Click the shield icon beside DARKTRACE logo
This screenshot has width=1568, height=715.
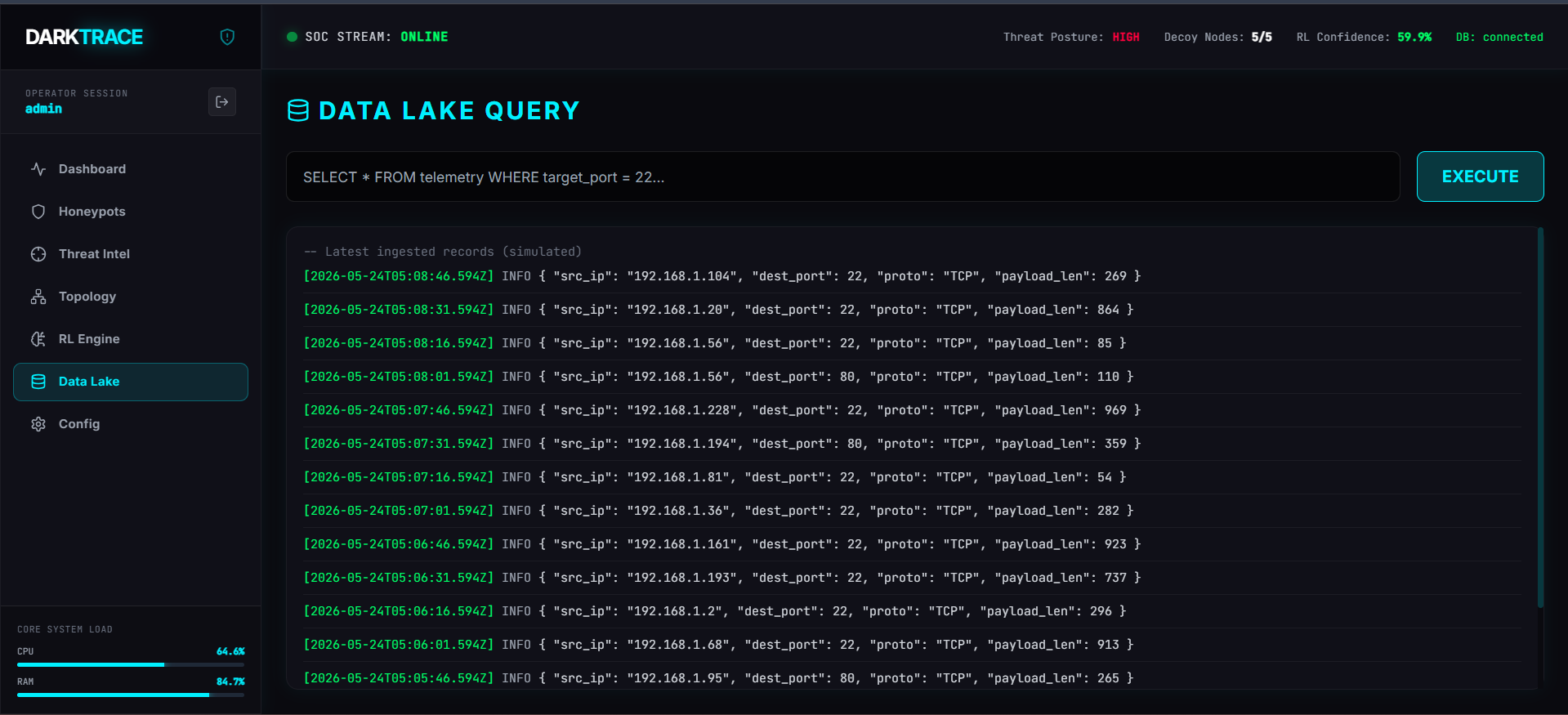point(227,37)
